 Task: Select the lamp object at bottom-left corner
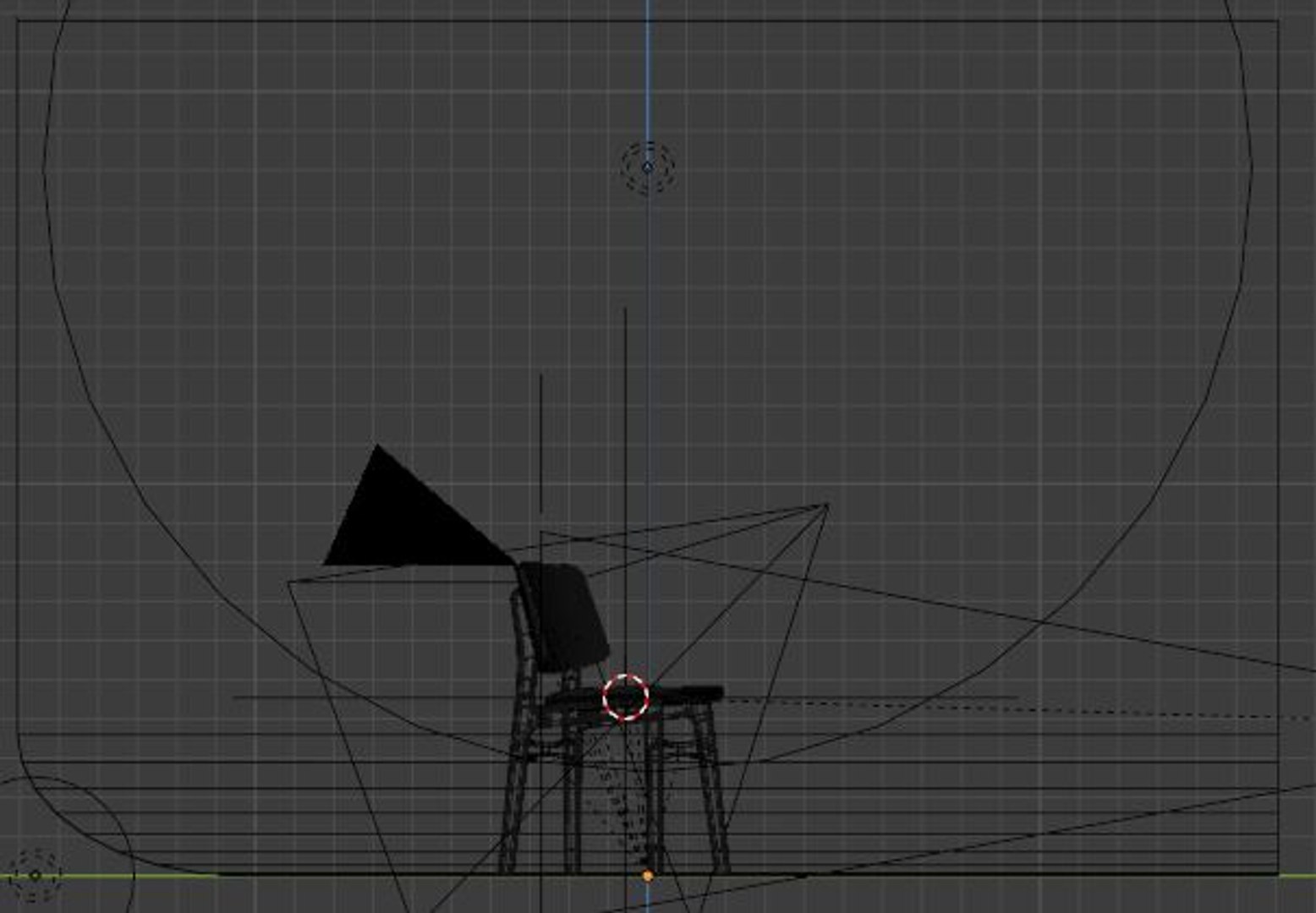click(x=35, y=875)
